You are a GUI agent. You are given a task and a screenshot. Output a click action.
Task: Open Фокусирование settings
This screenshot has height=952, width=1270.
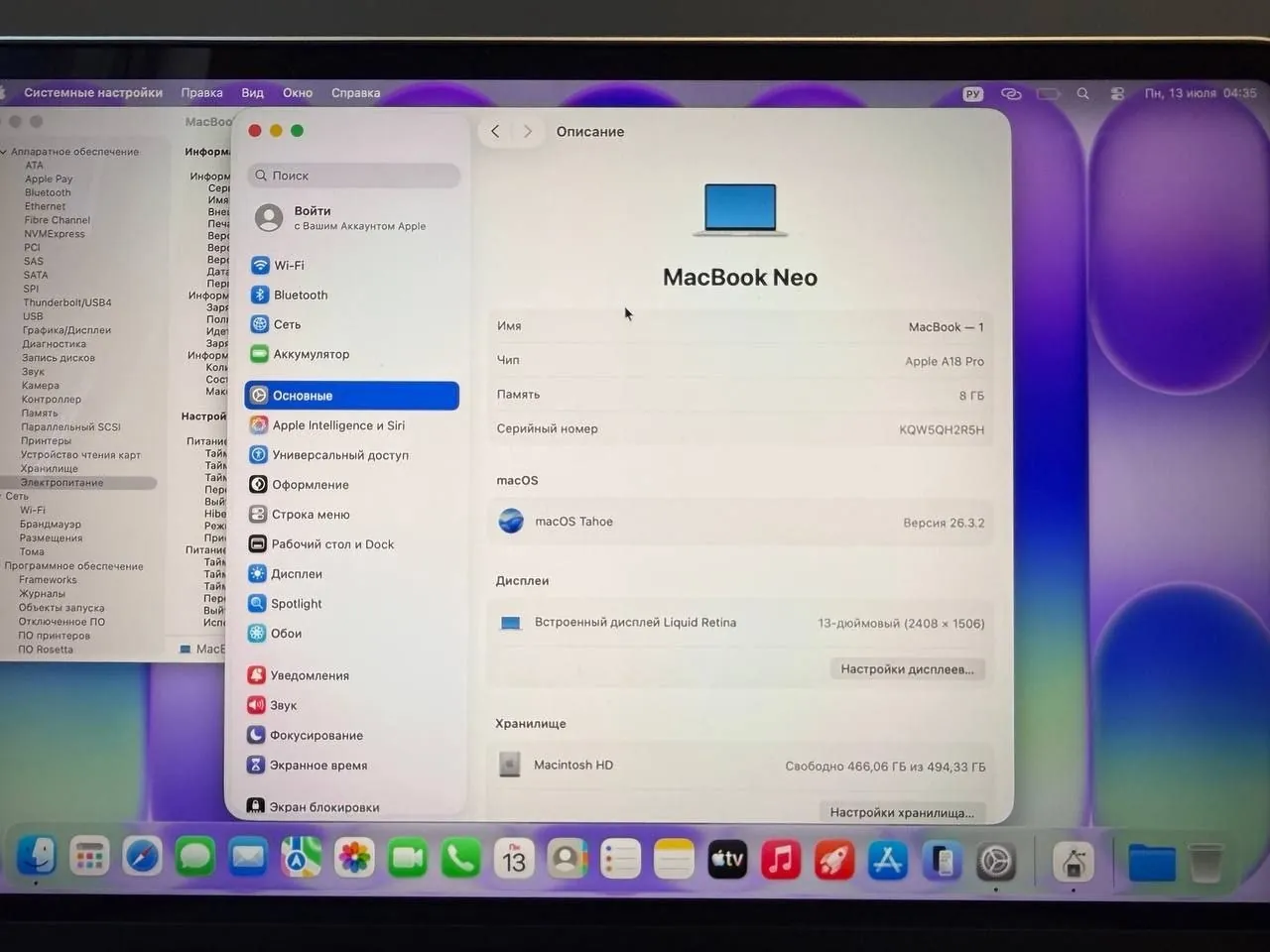(352, 735)
